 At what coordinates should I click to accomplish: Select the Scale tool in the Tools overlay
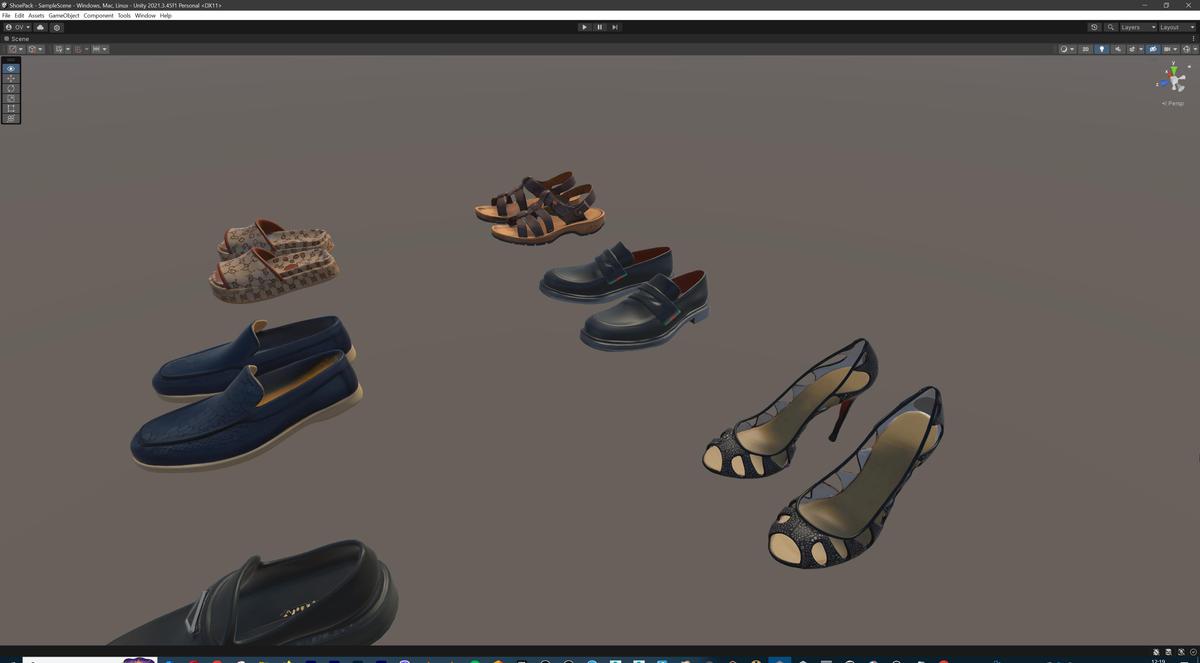[10, 98]
